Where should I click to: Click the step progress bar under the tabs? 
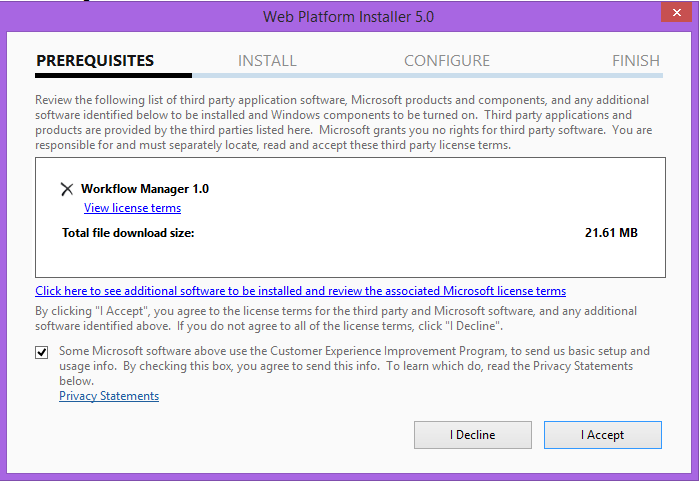[x=349, y=75]
